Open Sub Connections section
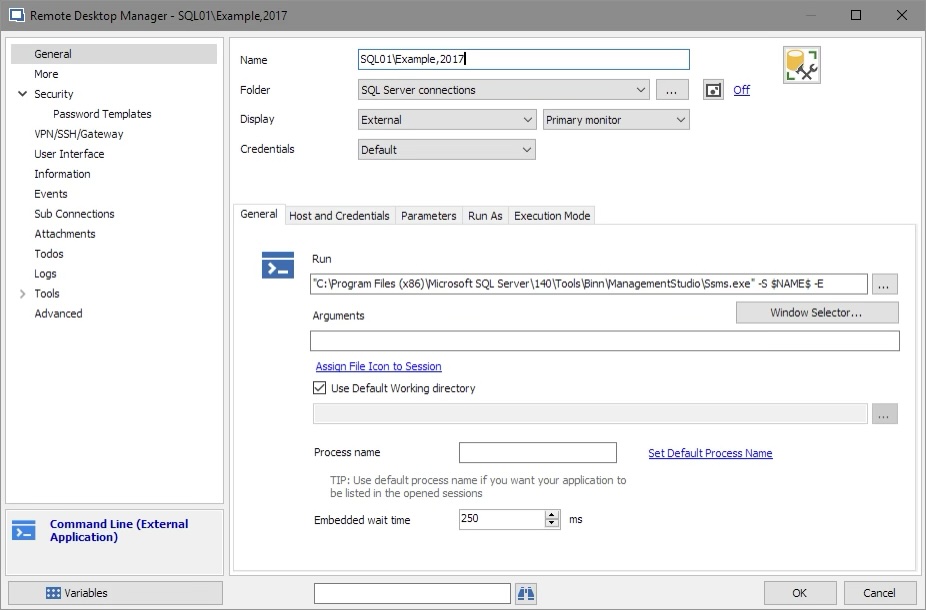The image size is (926, 610). [x=74, y=214]
